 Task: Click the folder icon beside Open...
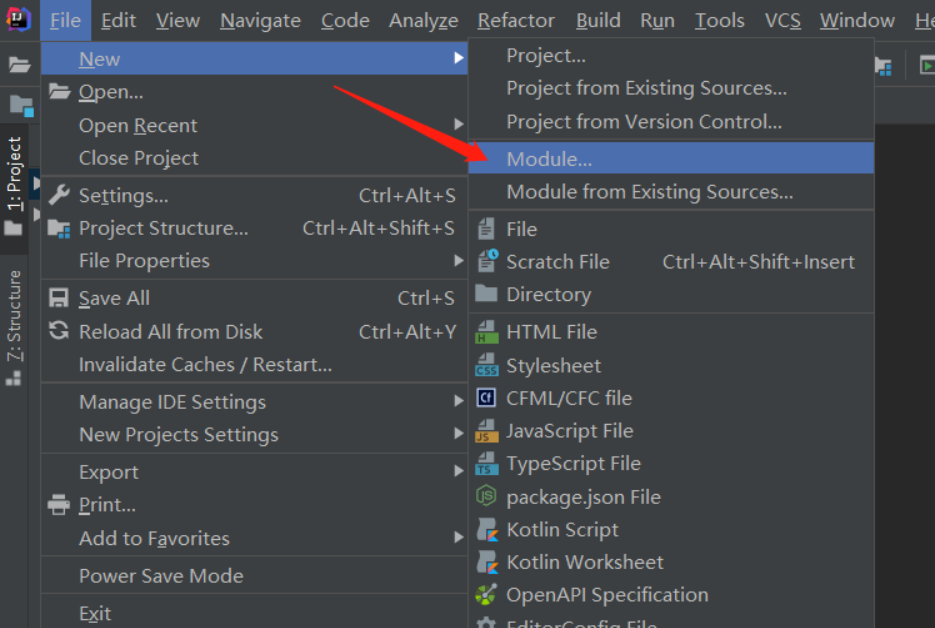[59, 91]
